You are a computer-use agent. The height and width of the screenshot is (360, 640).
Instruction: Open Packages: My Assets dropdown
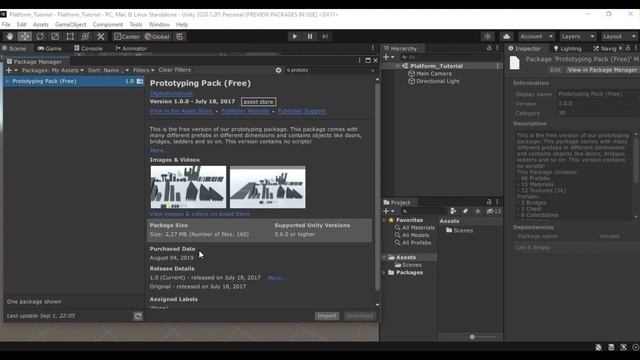coord(52,70)
